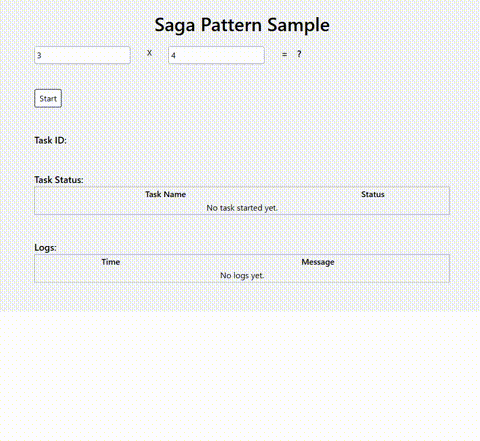The width and height of the screenshot is (480, 441).
Task: Click the Start button
Action: pyautogui.click(x=48, y=98)
